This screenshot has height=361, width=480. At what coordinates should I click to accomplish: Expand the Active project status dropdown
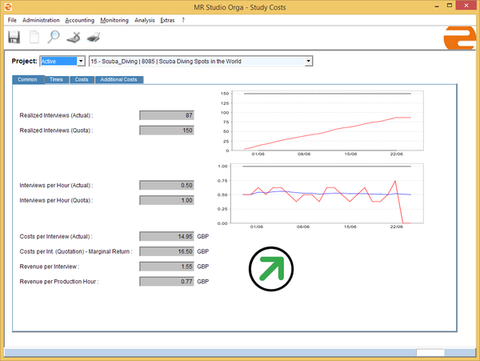point(81,61)
